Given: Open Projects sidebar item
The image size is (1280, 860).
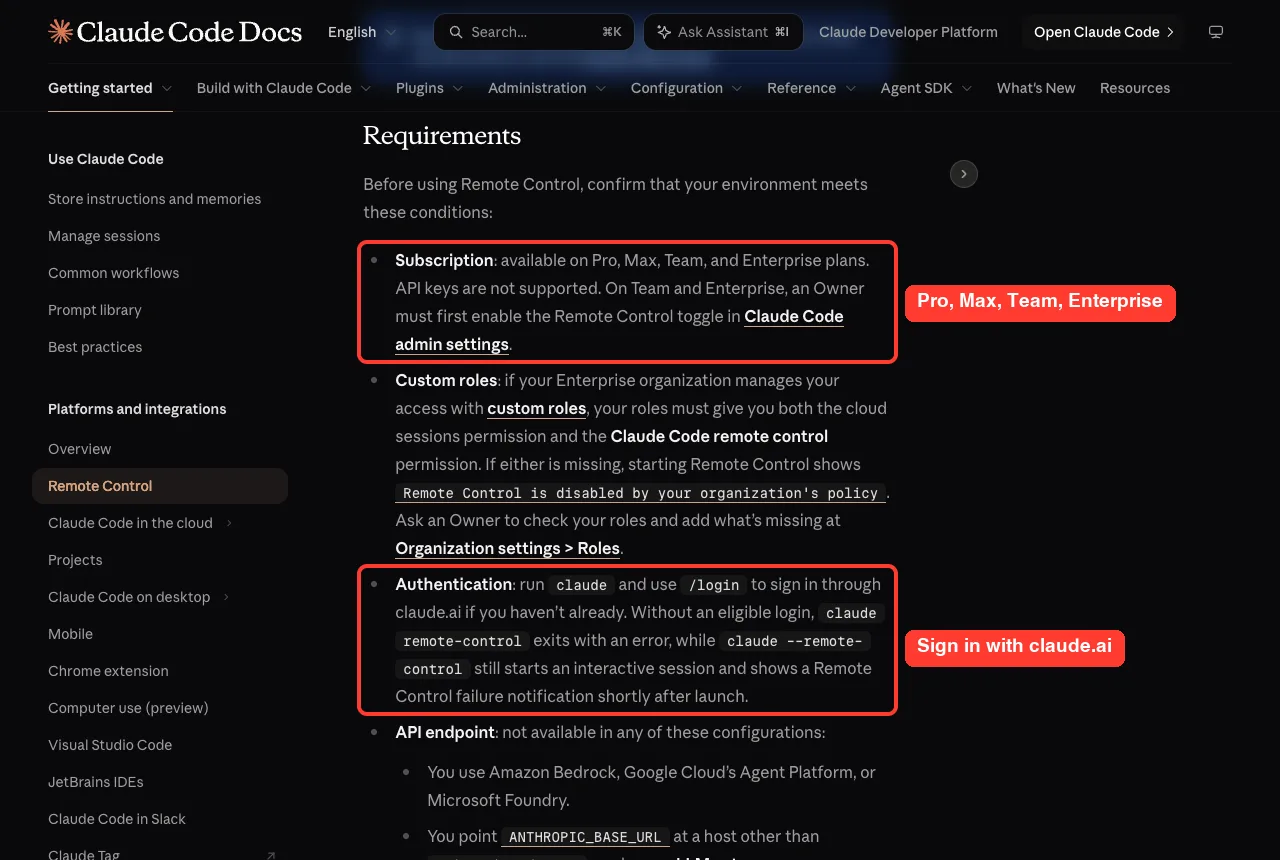Looking at the screenshot, I should 75,560.
